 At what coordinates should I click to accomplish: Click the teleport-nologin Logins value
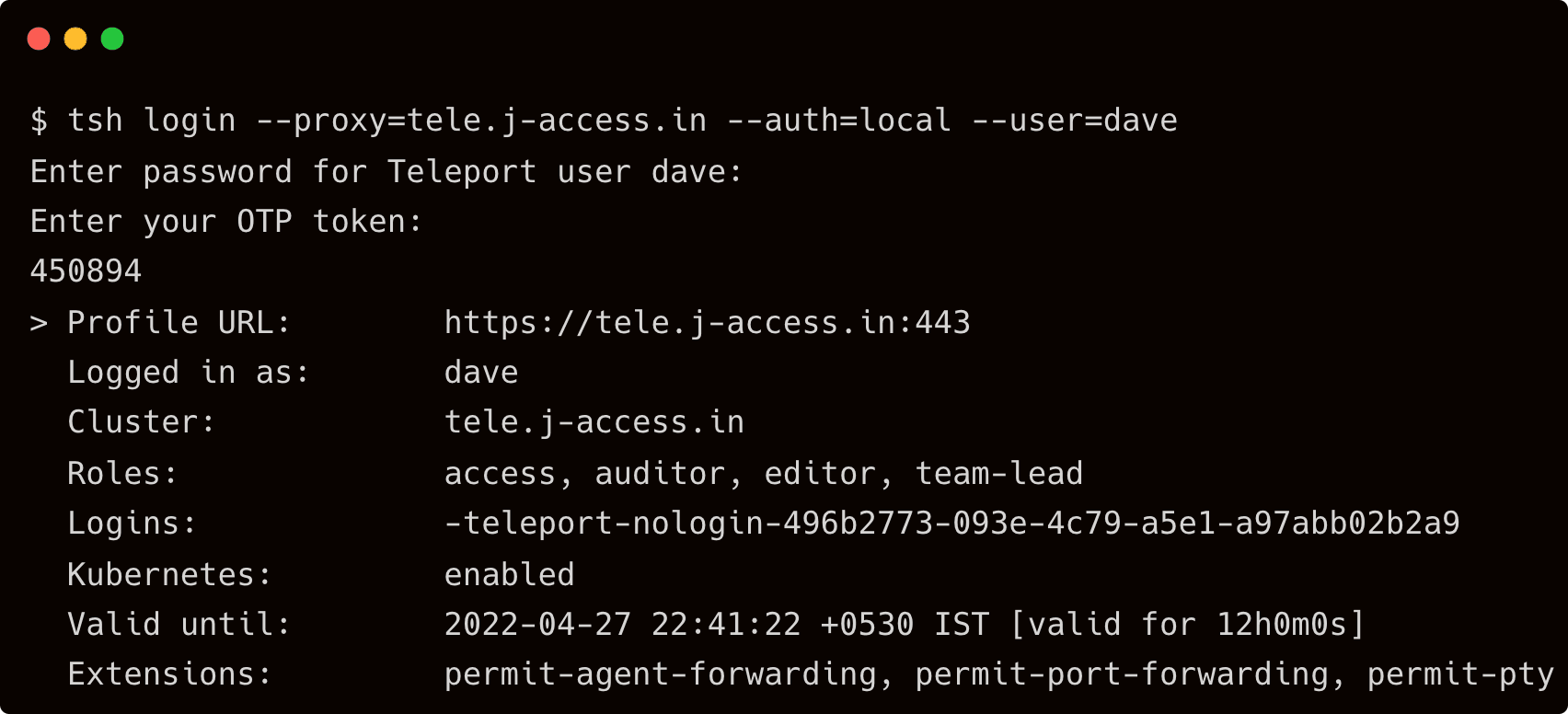[x=951, y=524]
